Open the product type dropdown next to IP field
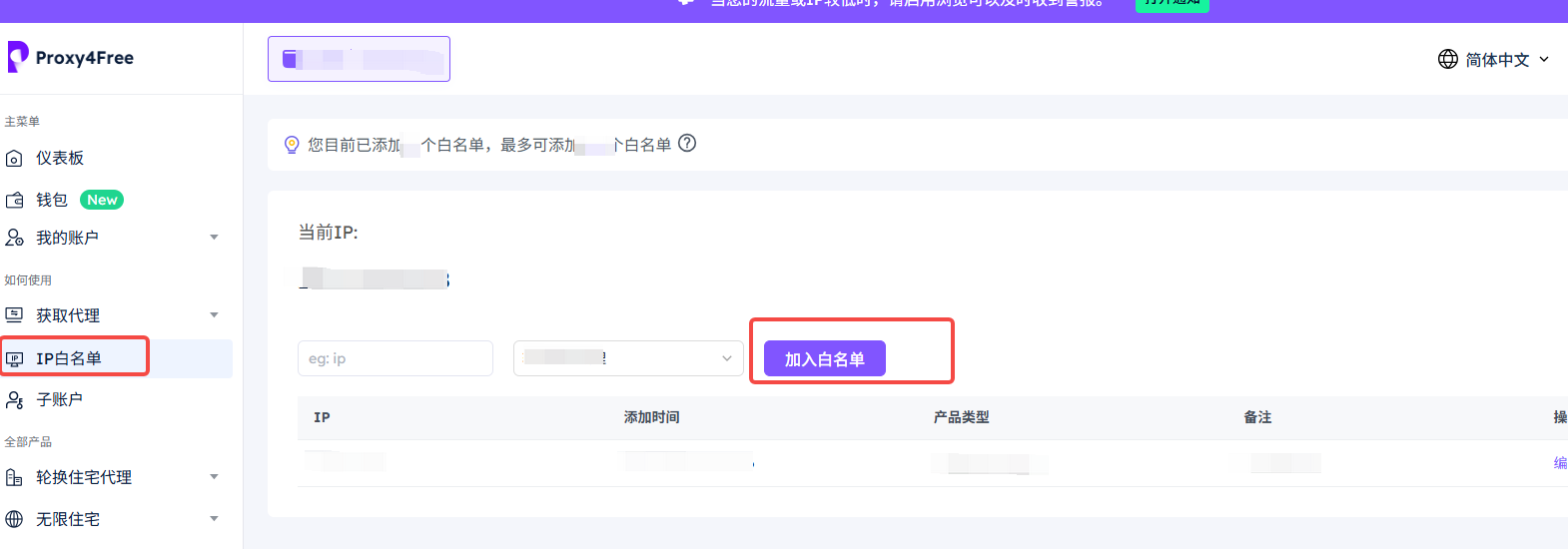 click(x=628, y=358)
